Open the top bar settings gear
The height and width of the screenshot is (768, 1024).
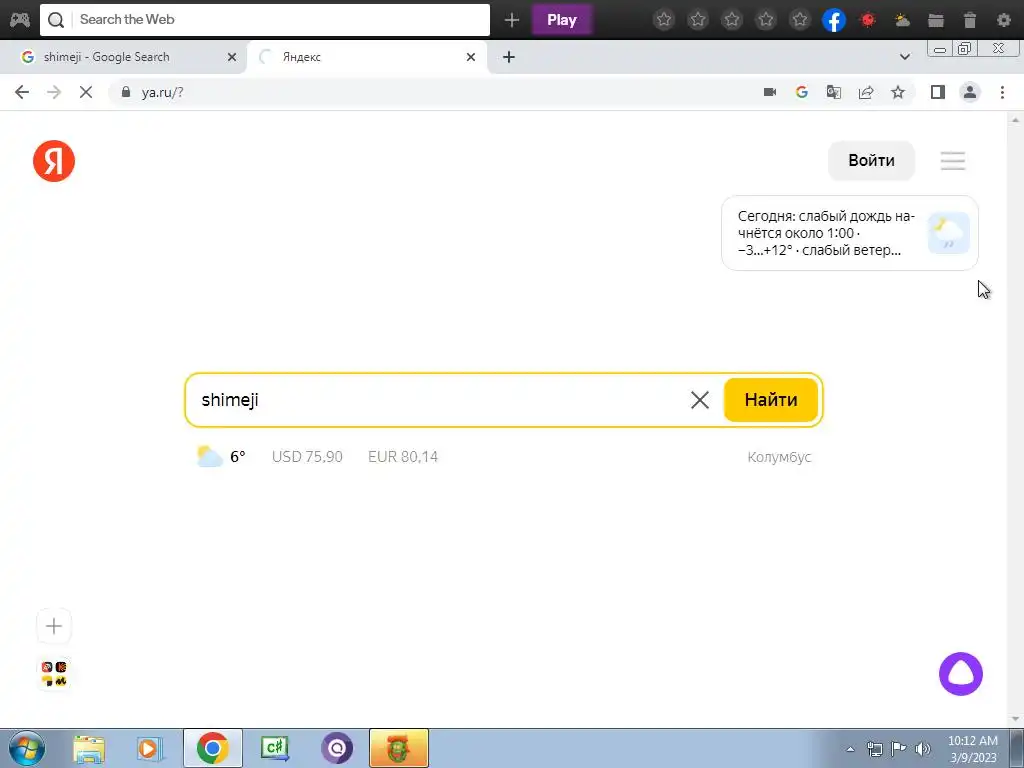(1004, 20)
